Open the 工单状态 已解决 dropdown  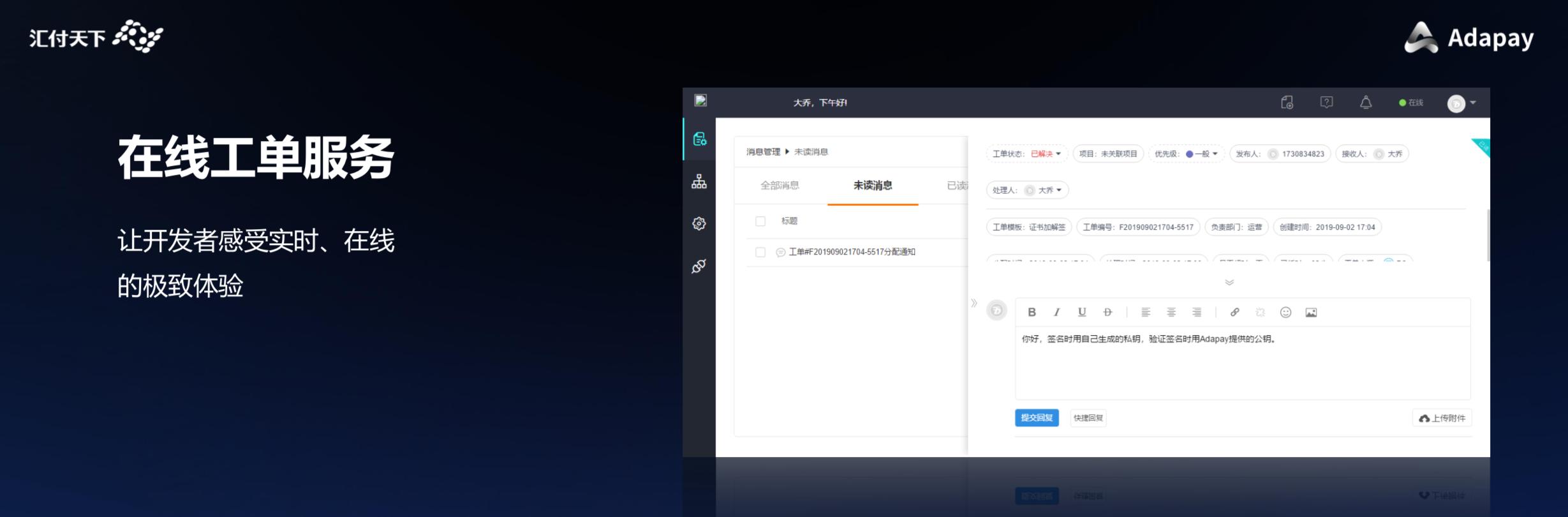(x=1027, y=154)
